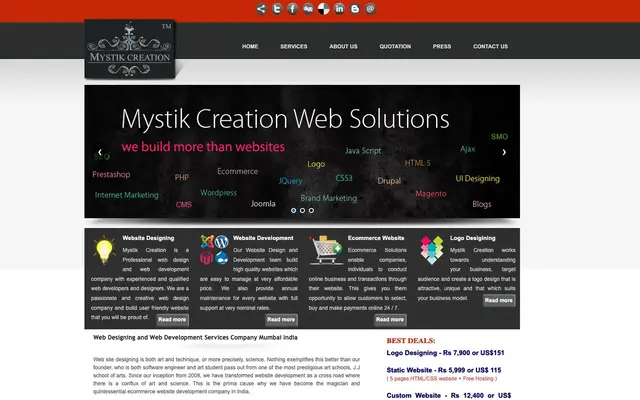Open the QUOTATION menu item
Screen dimensions: 640x400
(x=395, y=47)
